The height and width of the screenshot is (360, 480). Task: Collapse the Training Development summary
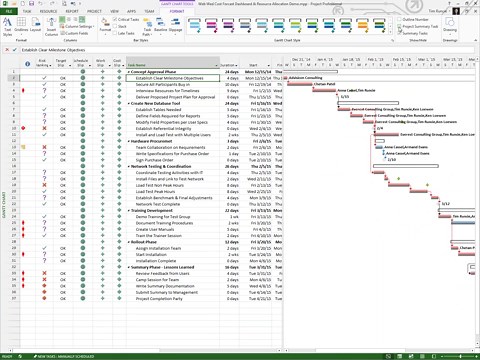129,211
